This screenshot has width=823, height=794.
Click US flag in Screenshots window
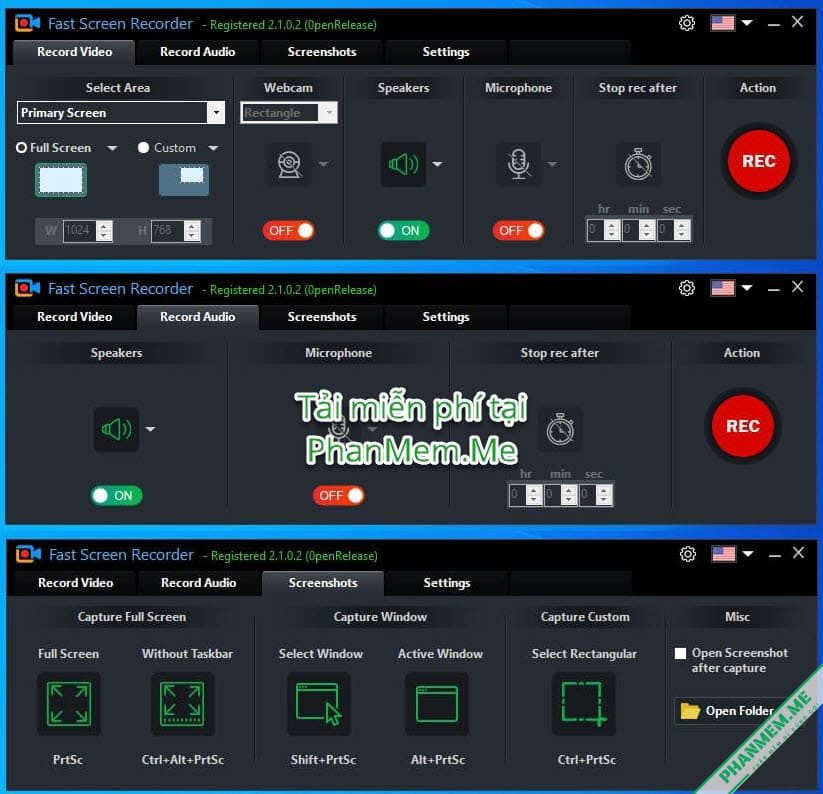[724, 554]
